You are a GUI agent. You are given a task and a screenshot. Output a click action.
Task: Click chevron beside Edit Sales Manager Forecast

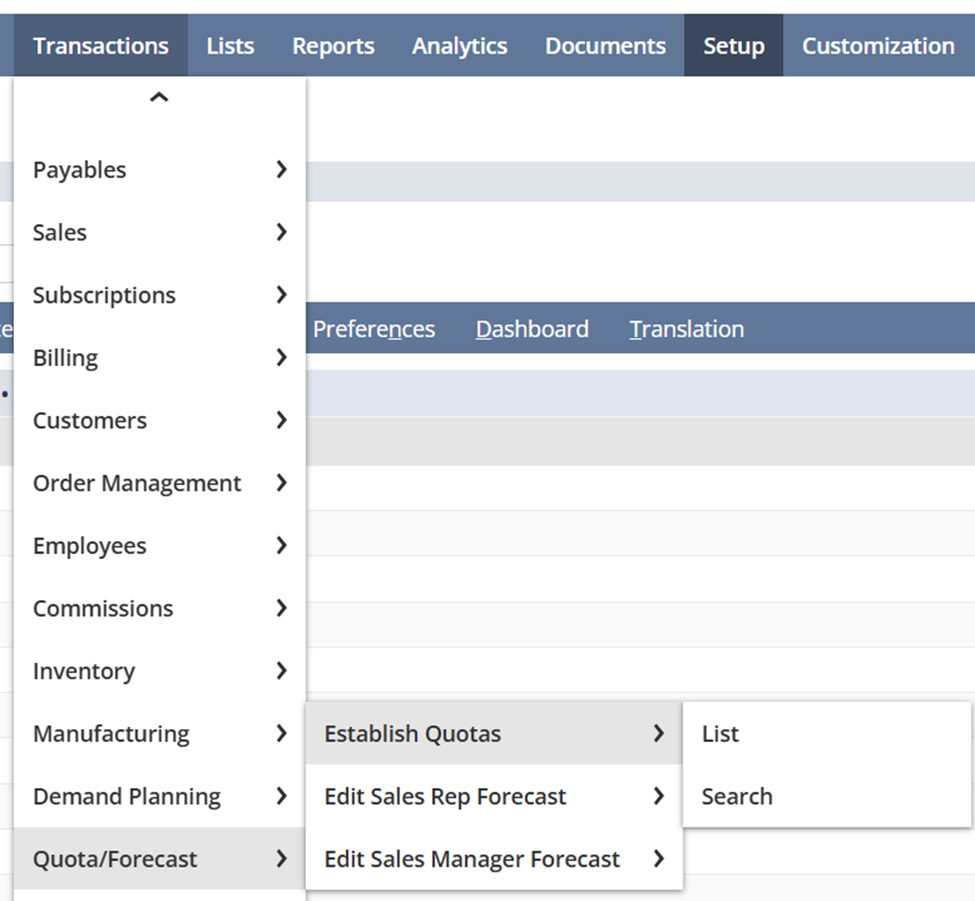tap(658, 859)
